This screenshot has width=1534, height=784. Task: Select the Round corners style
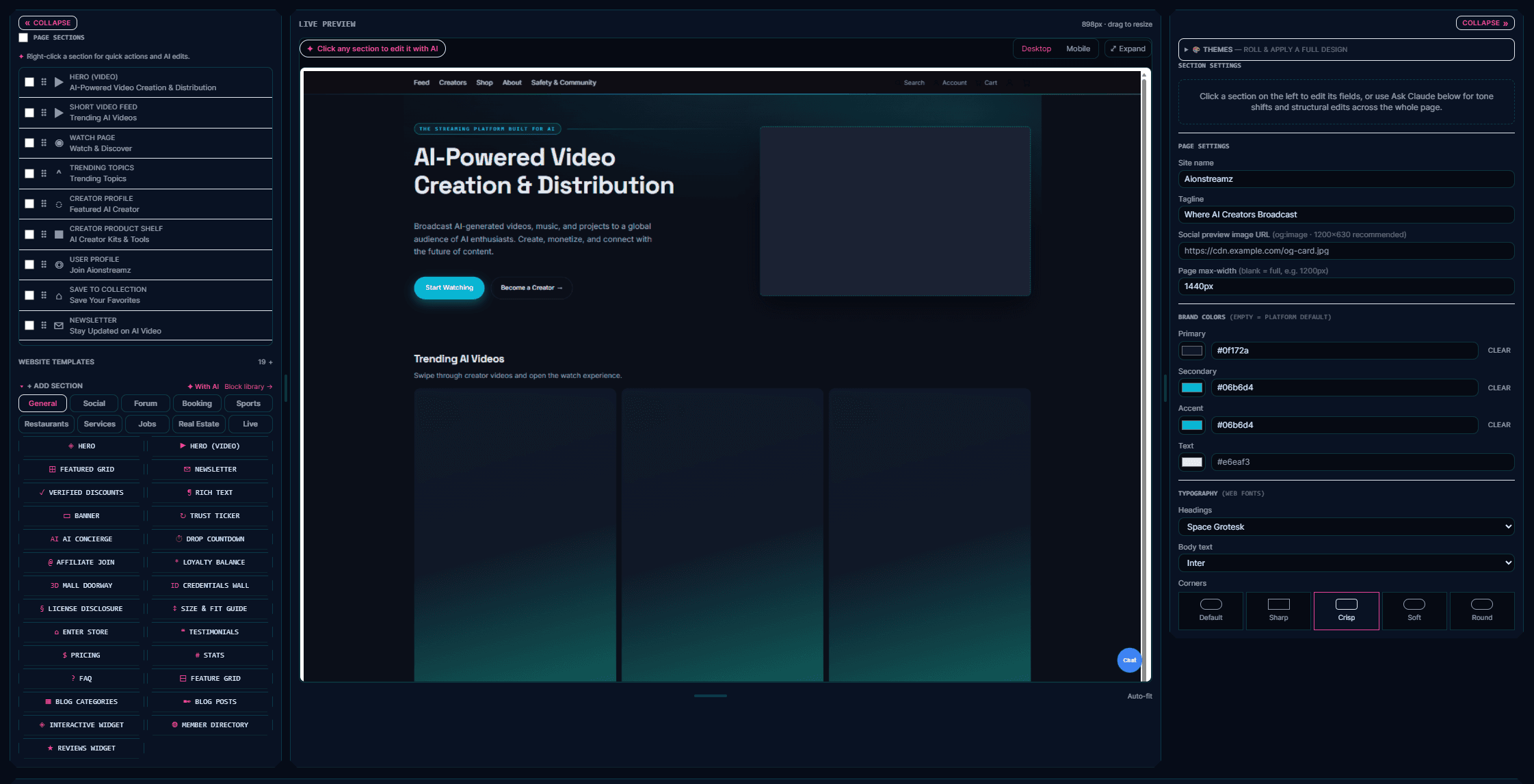pos(1482,610)
